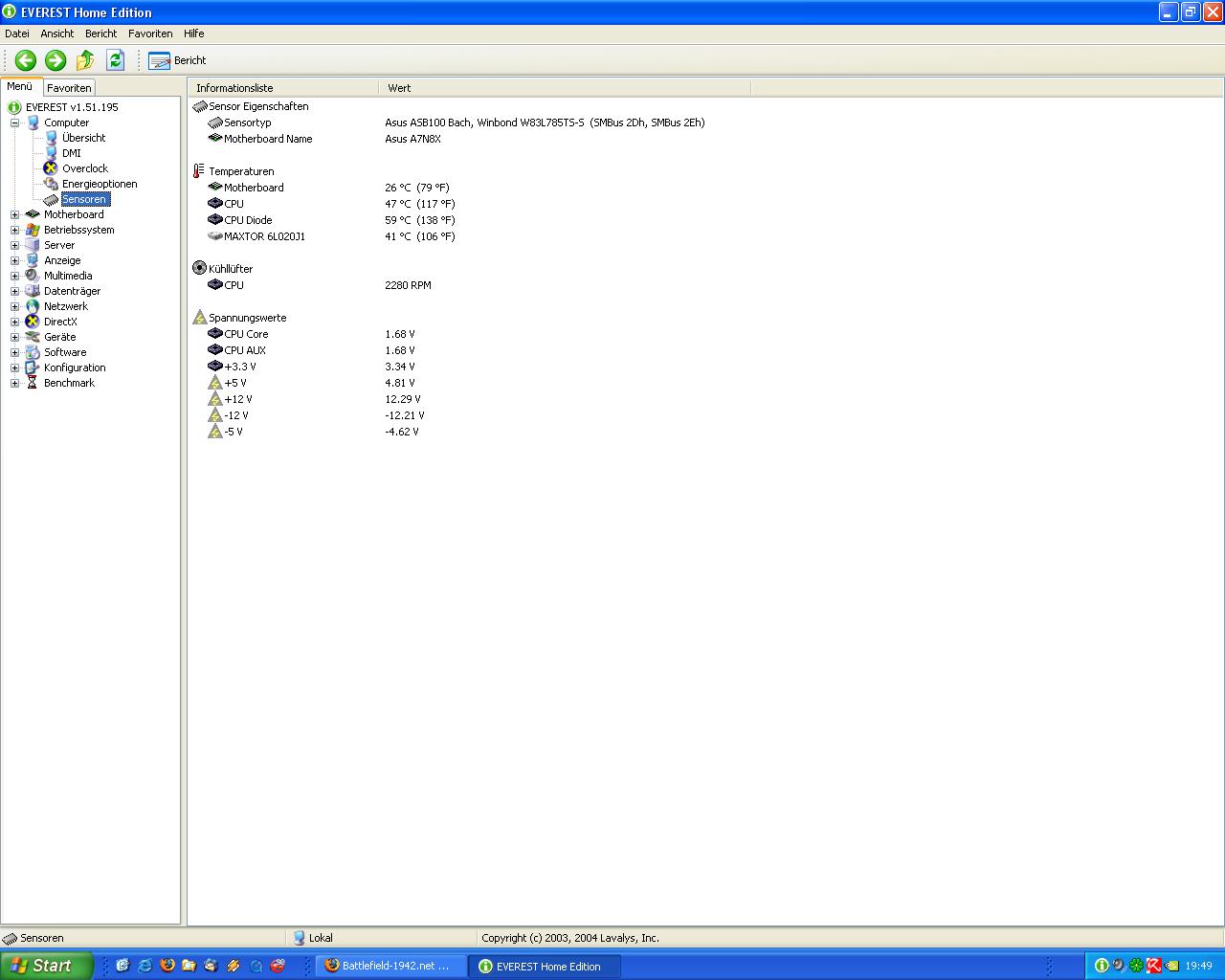Select the Sensoren tree entry
Viewport: 1225px width, 980px height.
click(85, 199)
